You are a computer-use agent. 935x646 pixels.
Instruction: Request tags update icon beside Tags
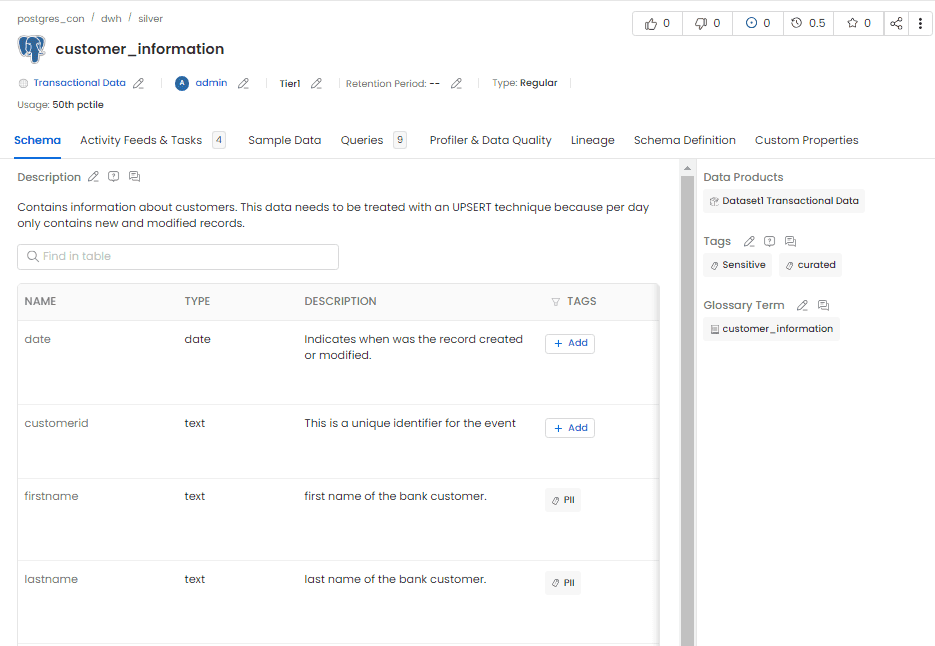click(x=769, y=241)
